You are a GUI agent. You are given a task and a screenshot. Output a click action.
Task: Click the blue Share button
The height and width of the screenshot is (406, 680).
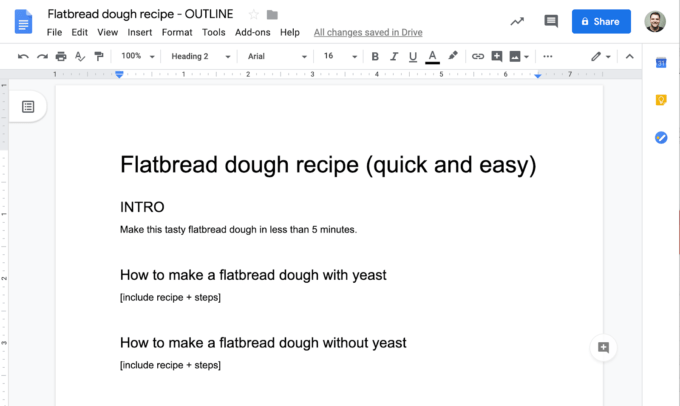[601, 21]
